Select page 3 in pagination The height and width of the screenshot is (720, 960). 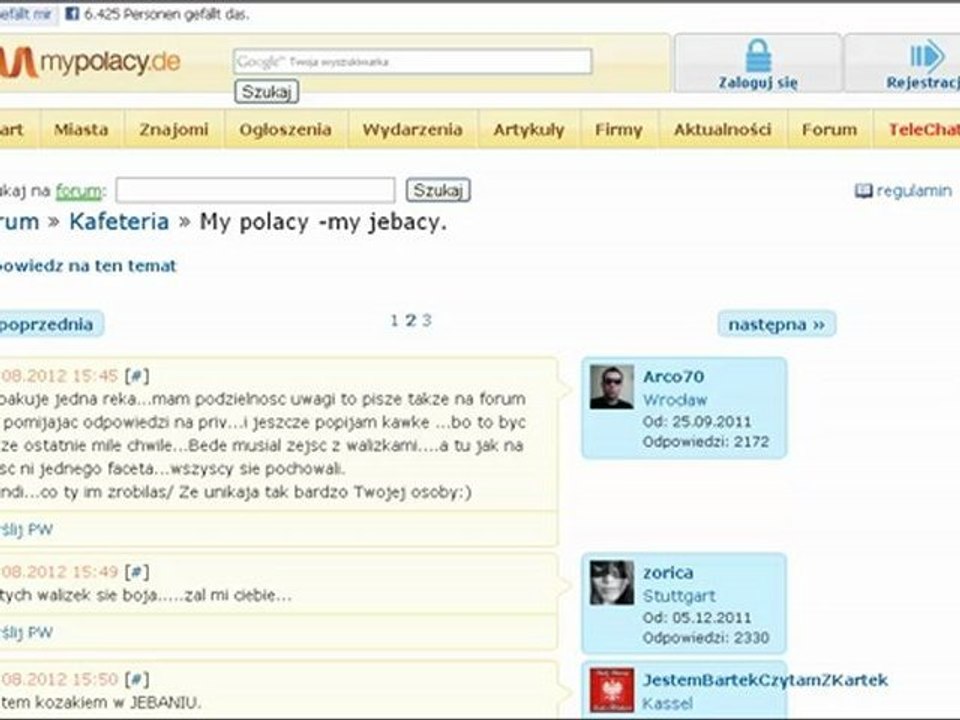(x=427, y=320)
